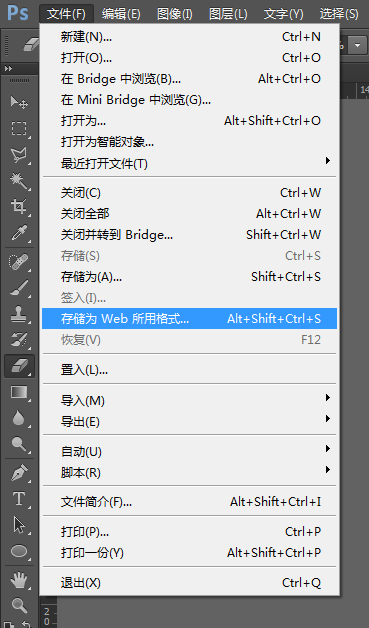Open the tool preset dropdown arrow
Viewport: 369px width, 628px height.
click(357, 45)
